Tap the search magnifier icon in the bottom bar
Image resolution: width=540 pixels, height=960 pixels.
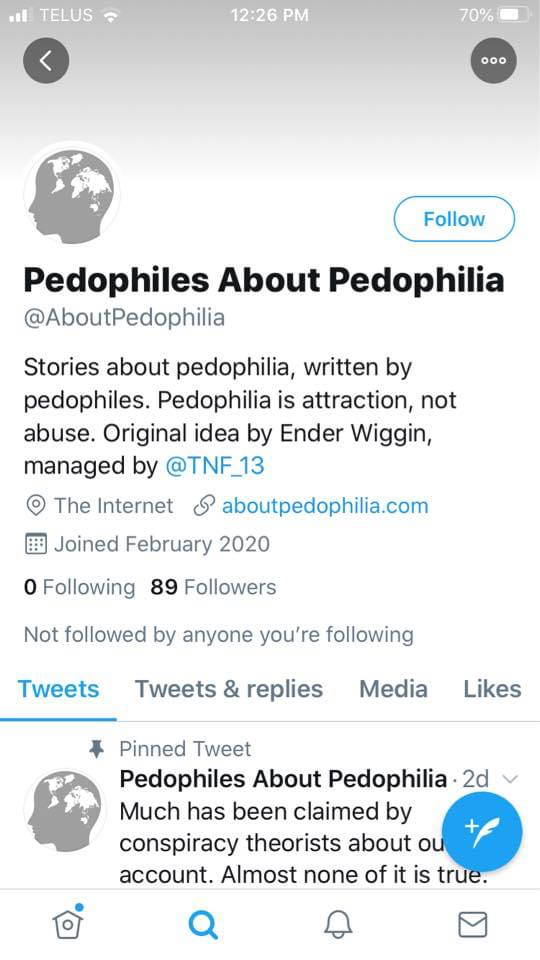(x=203, y=924)
